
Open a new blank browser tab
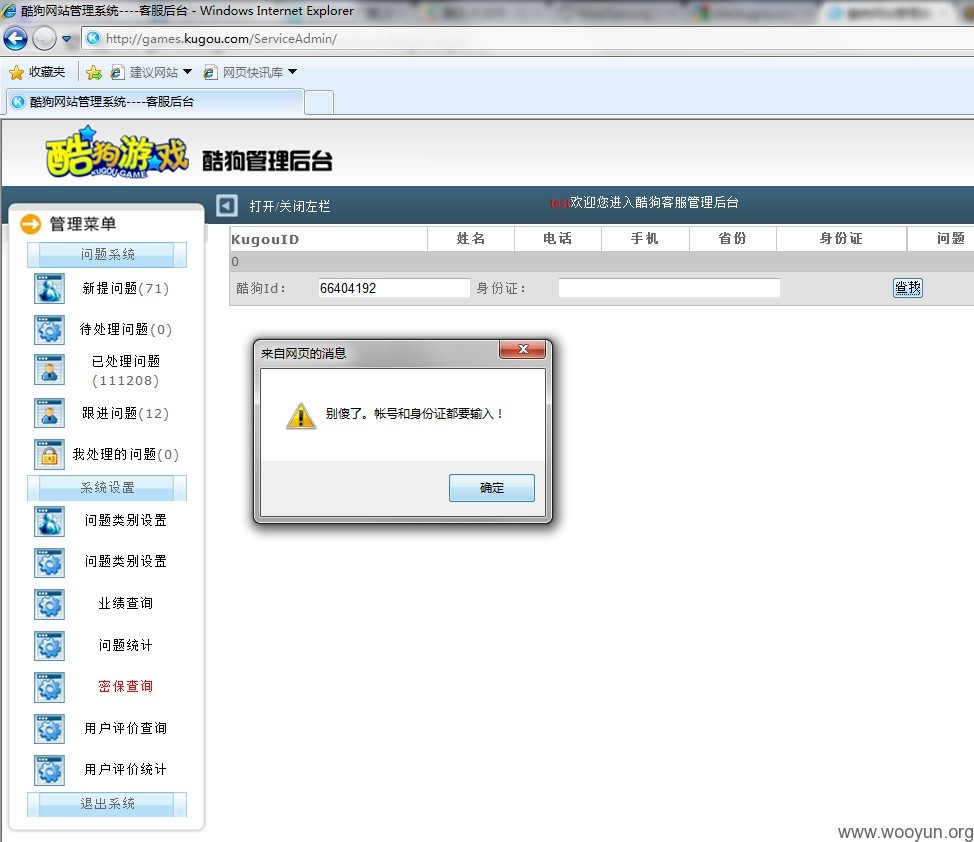coord(319,103)
